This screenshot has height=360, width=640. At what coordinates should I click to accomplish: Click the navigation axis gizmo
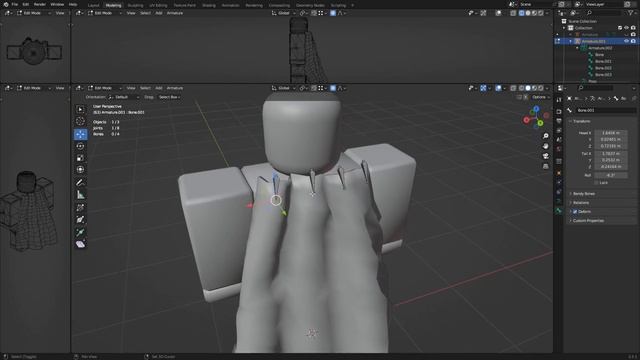[x=536, y=117]
